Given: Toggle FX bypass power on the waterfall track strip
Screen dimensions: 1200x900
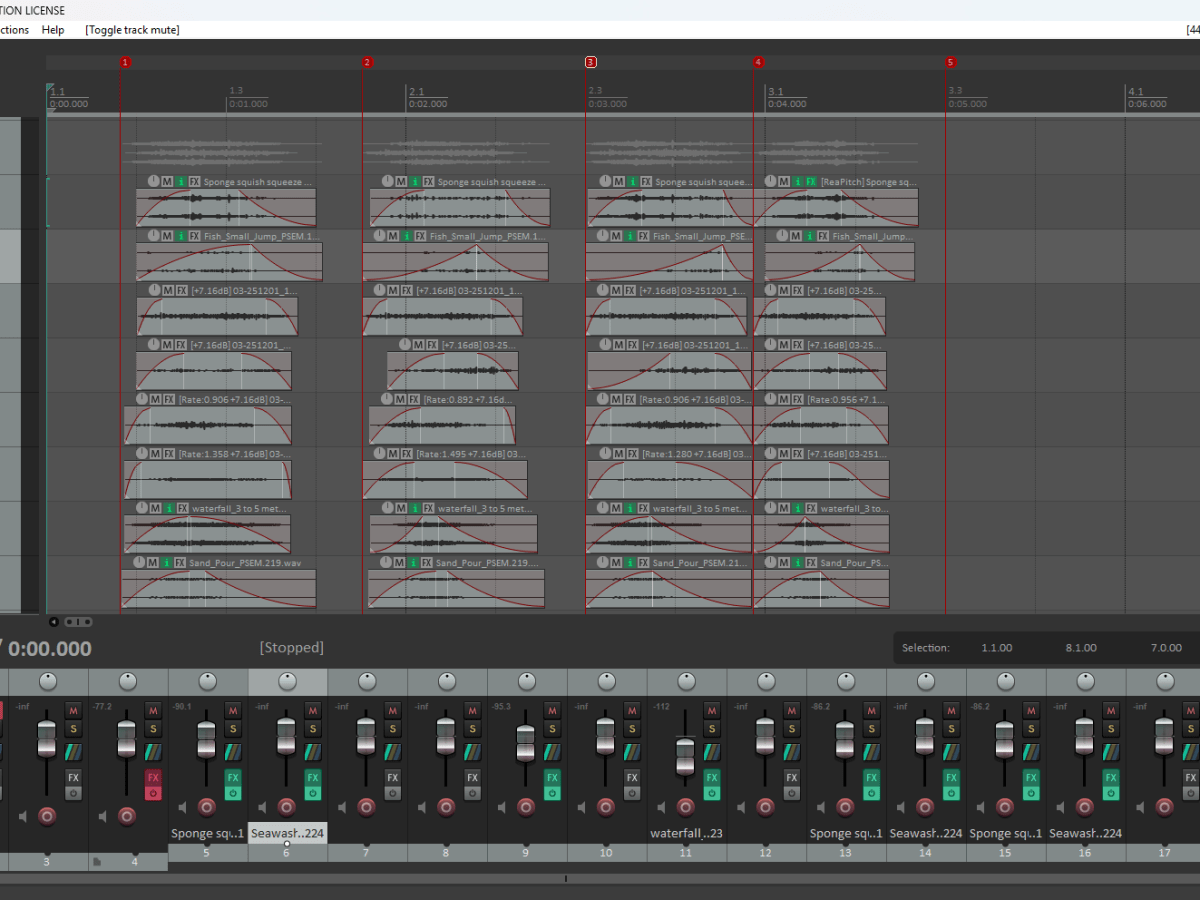Looking at the screenshot, I should coord(712,791).
